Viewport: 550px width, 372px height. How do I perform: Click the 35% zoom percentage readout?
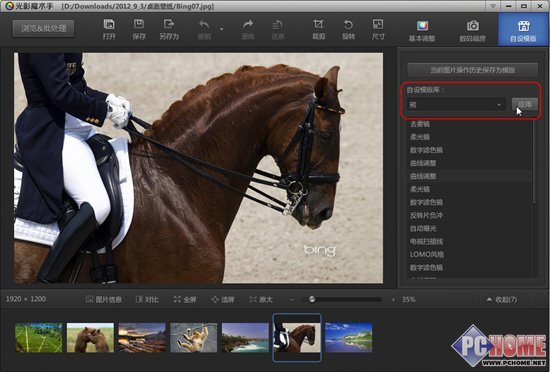pos(409,299)
